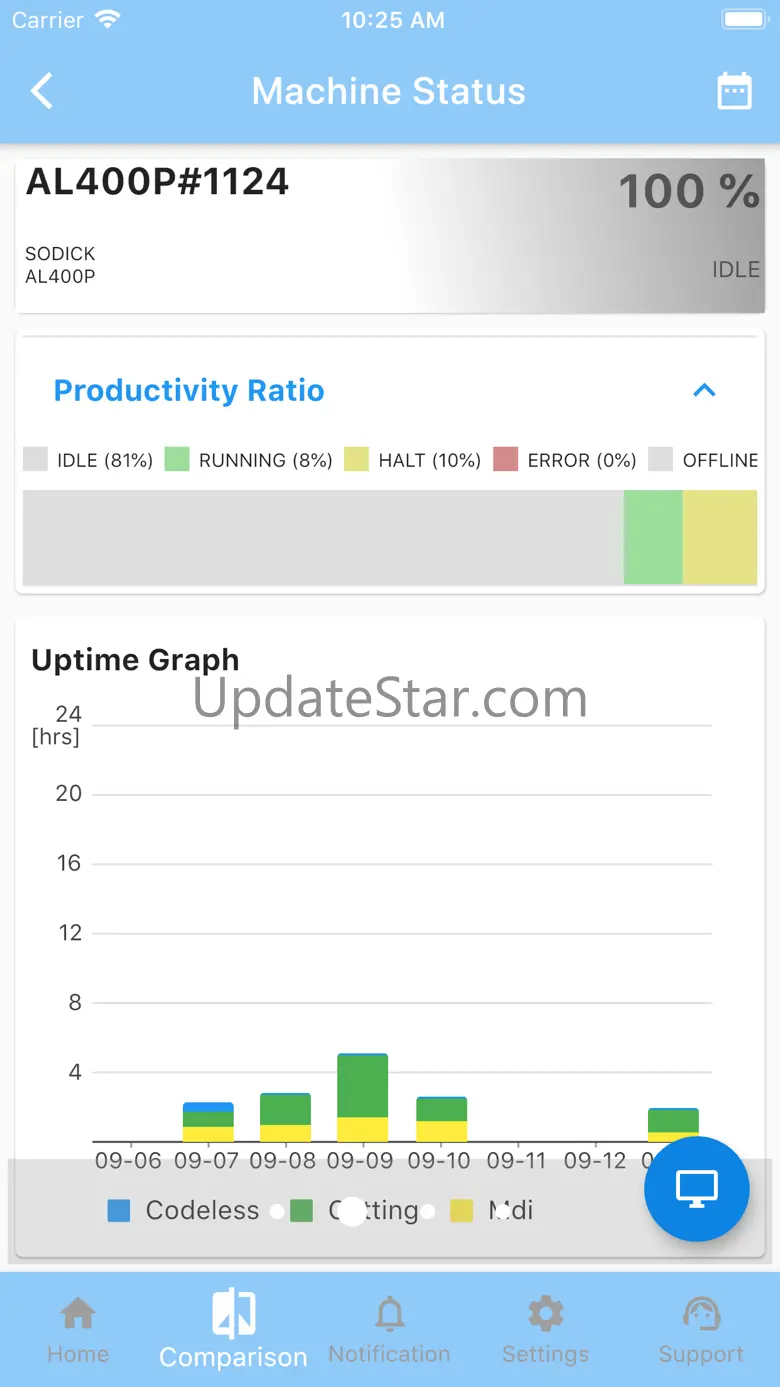780x1387 pixels.
Task: Tap the blue monitor floating button
Action: click(x=697, y=1189)
